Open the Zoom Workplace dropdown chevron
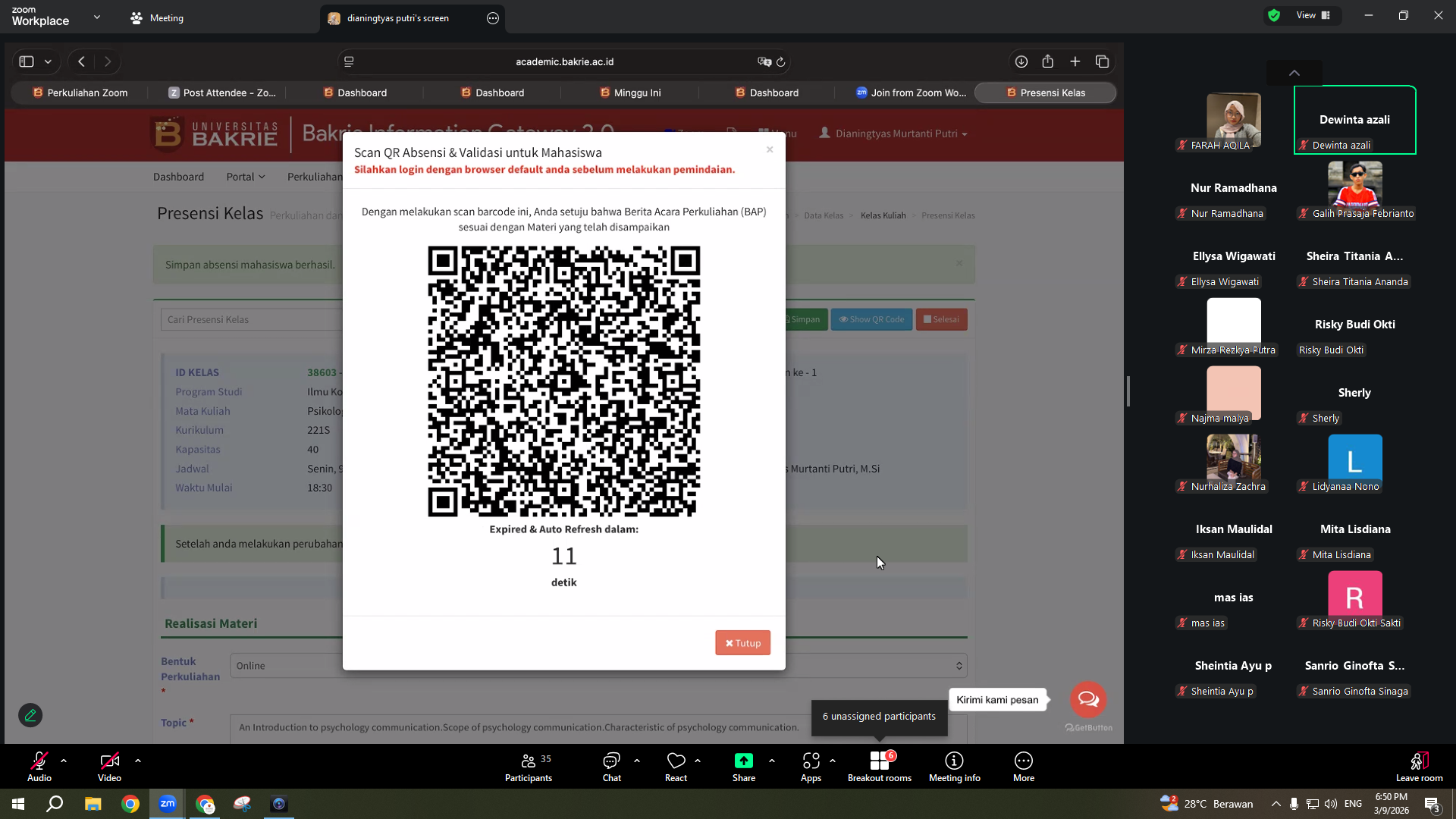Screen dimensions: 1456x819 (97, 17)
